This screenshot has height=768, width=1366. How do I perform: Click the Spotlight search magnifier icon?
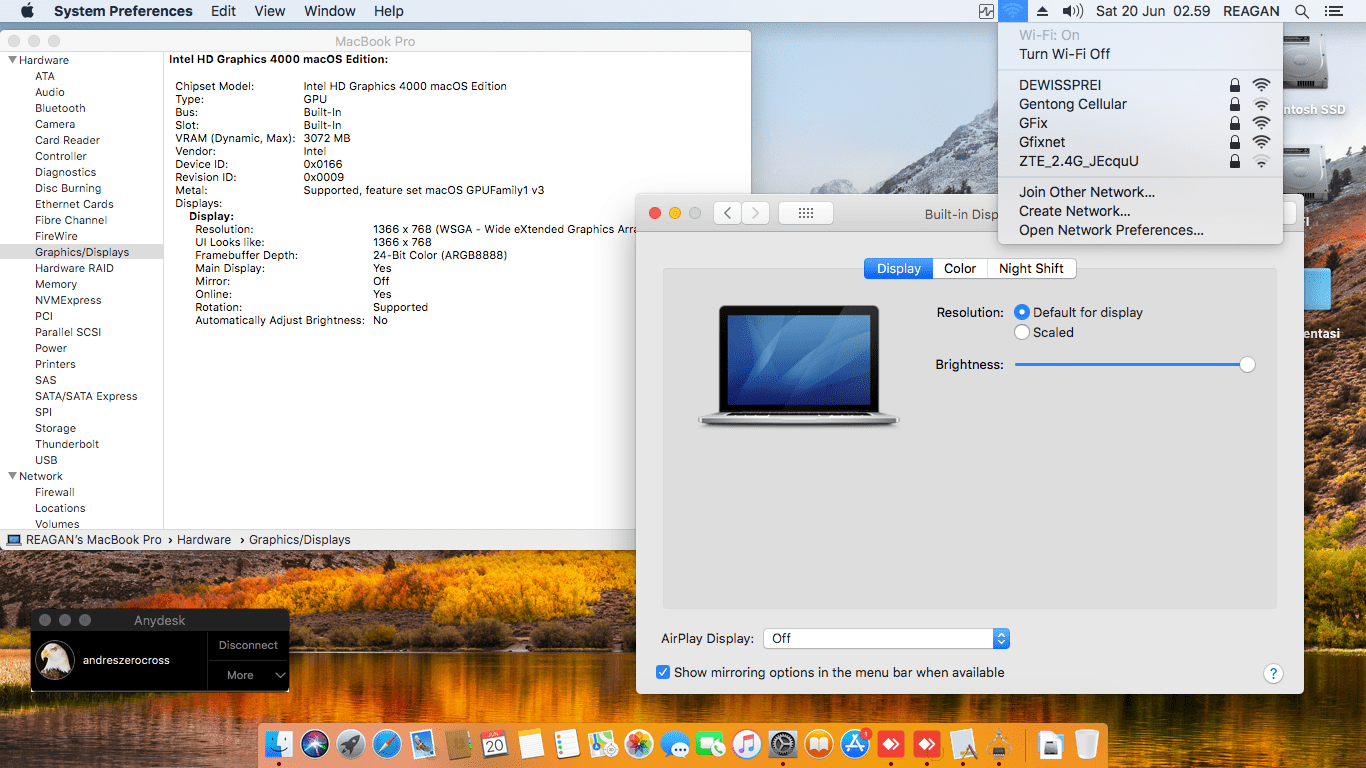click(1301, 11)
